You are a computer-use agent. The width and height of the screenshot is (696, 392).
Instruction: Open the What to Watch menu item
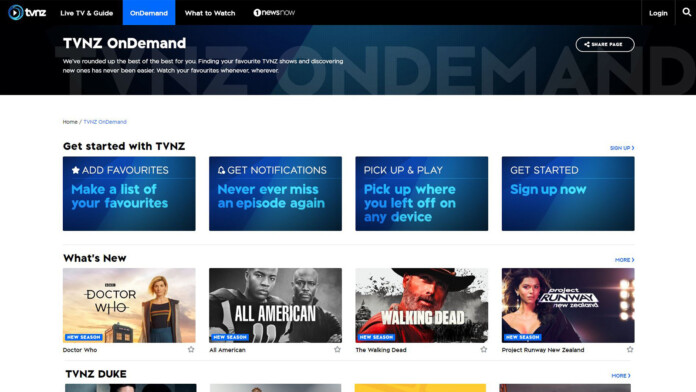[x=210, y=13]
